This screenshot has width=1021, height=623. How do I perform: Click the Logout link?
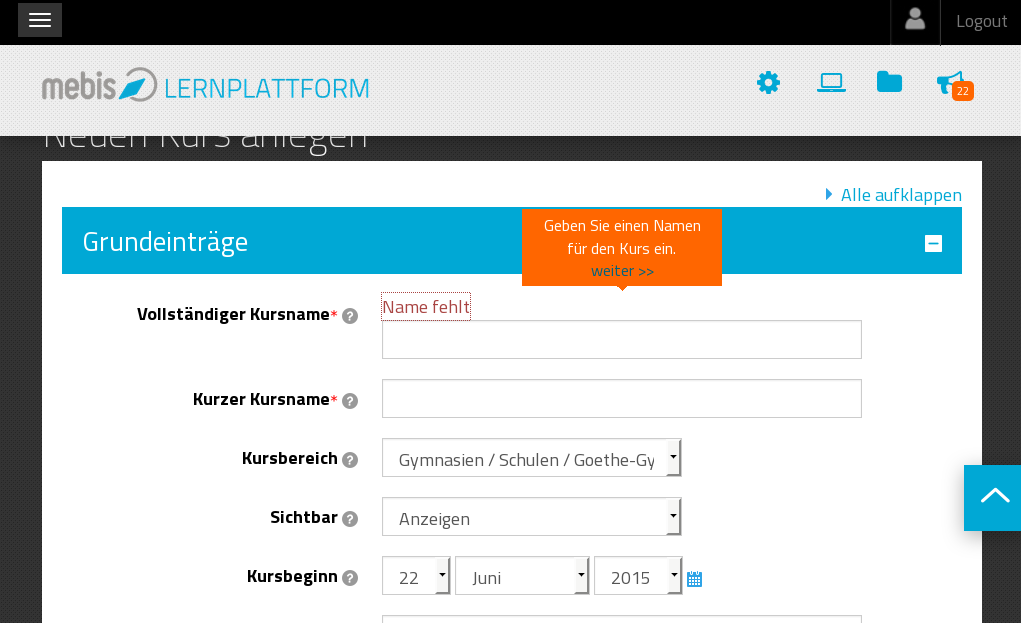[x=981, y=21]
